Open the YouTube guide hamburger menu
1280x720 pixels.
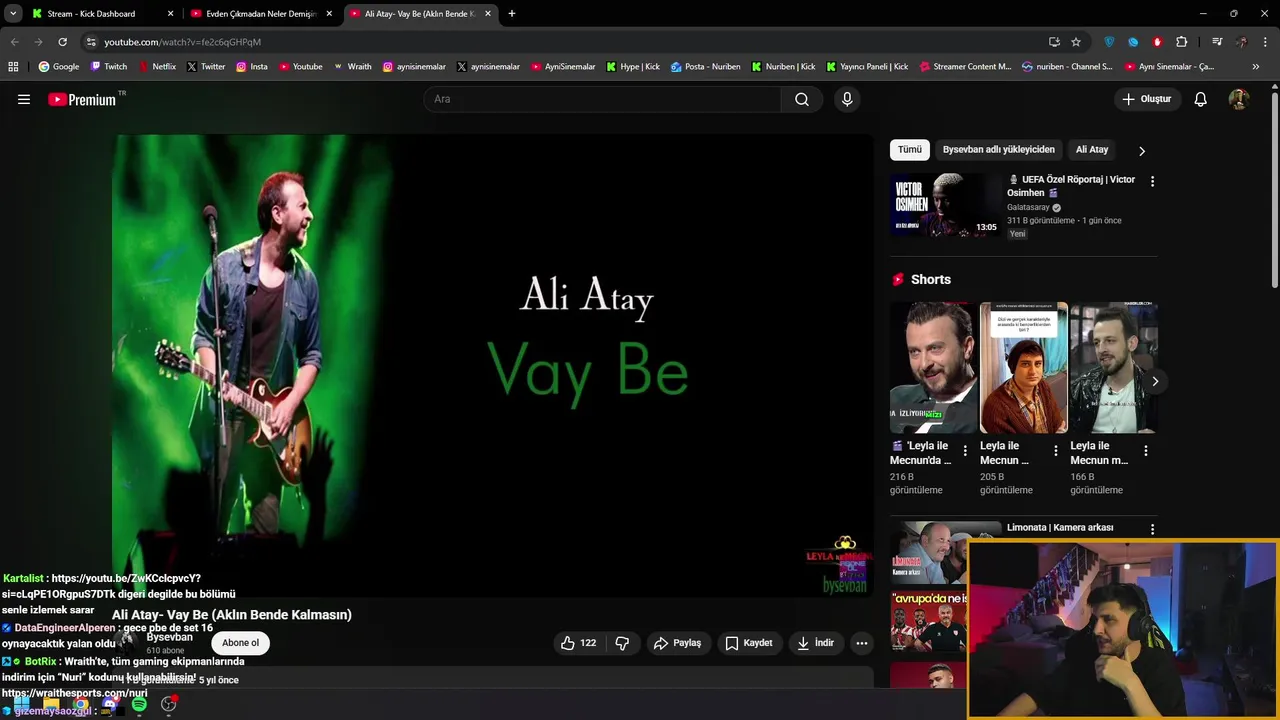click(x=24, y=99)
